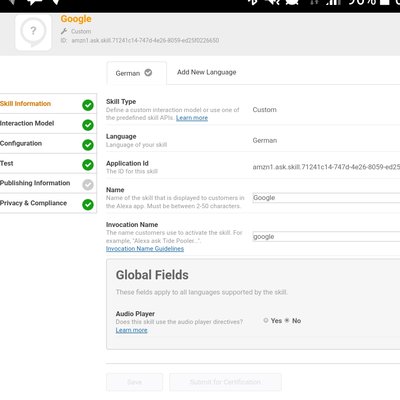Click the Application Id value text
Viewport: 400px width, 400px height.
click(326, 167)
